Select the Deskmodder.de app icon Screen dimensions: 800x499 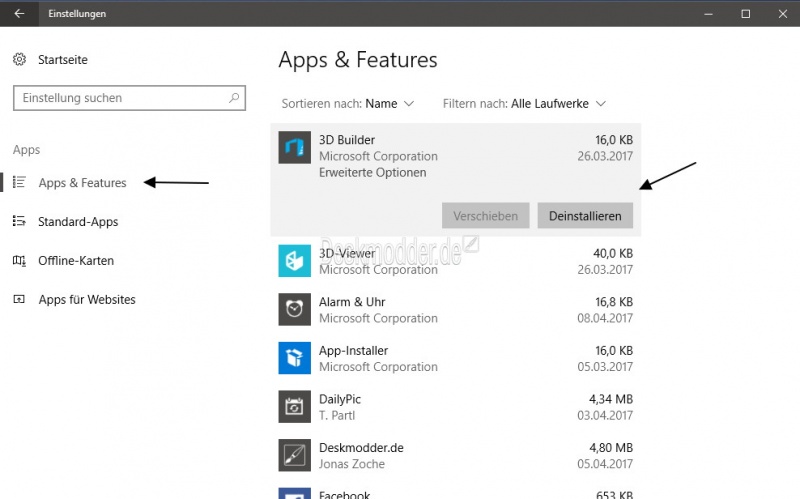click(294, 455)
